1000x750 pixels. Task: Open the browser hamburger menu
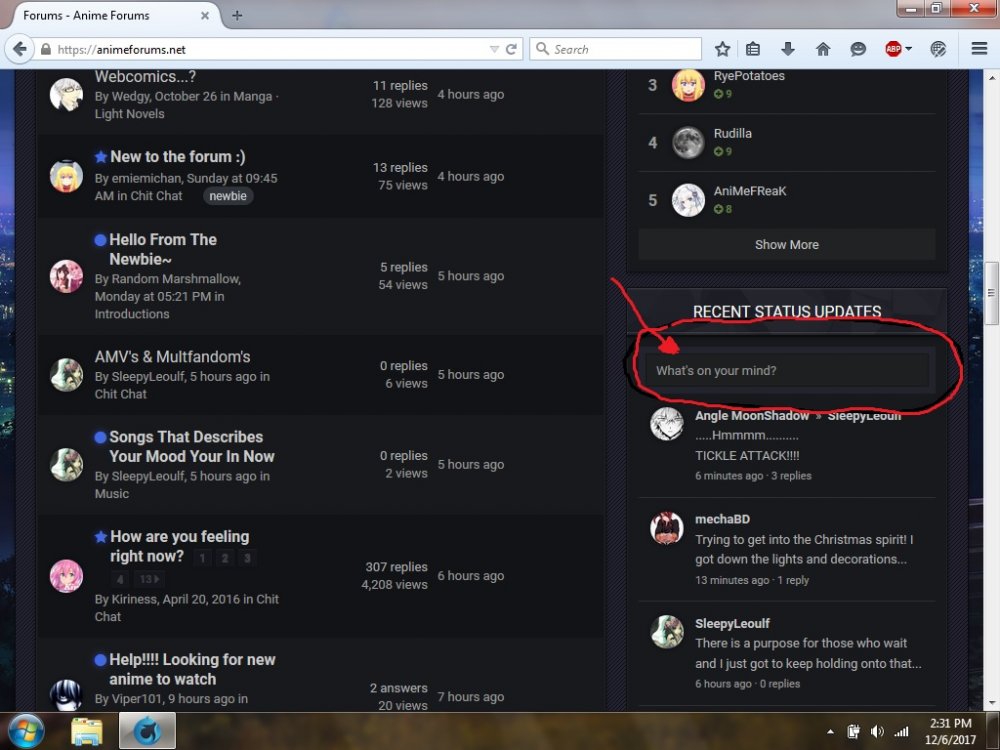click(979, 48)
